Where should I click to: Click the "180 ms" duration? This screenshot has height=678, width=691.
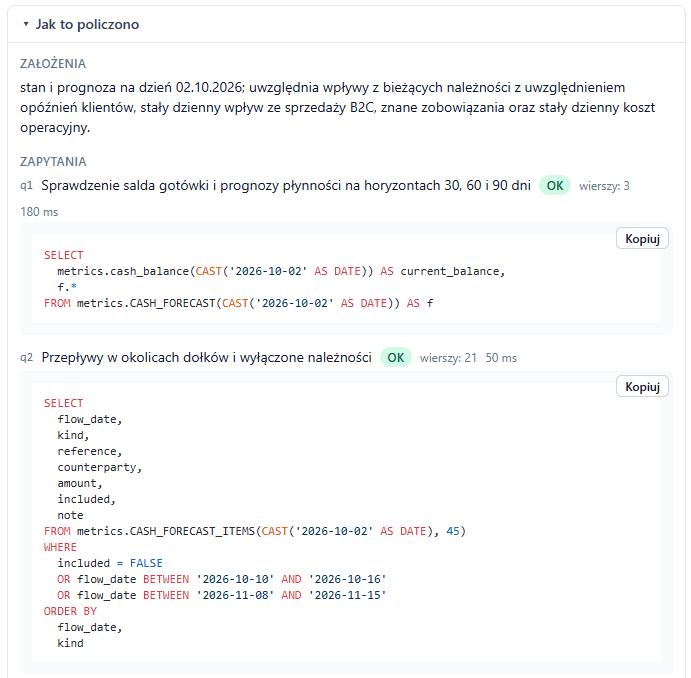click(39, 212)
